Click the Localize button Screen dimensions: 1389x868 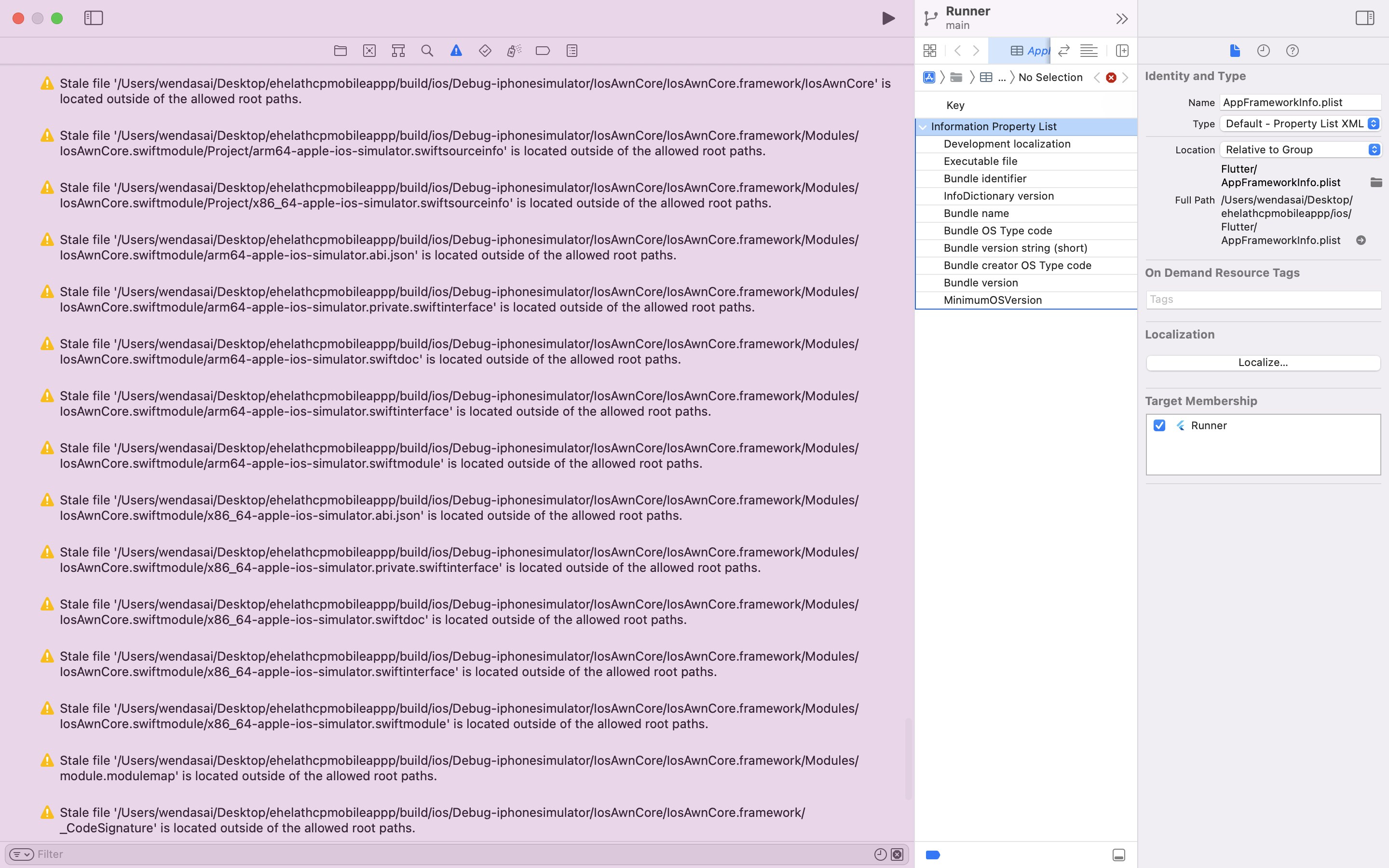[x=1262, y=362]
